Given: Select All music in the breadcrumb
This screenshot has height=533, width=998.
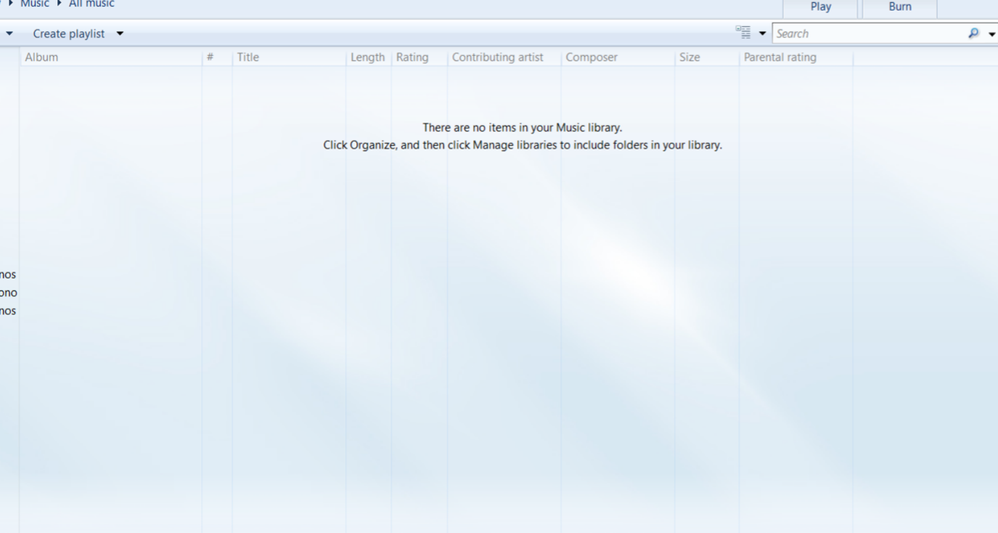Looking at the screenshot, I should coord(92,4).
